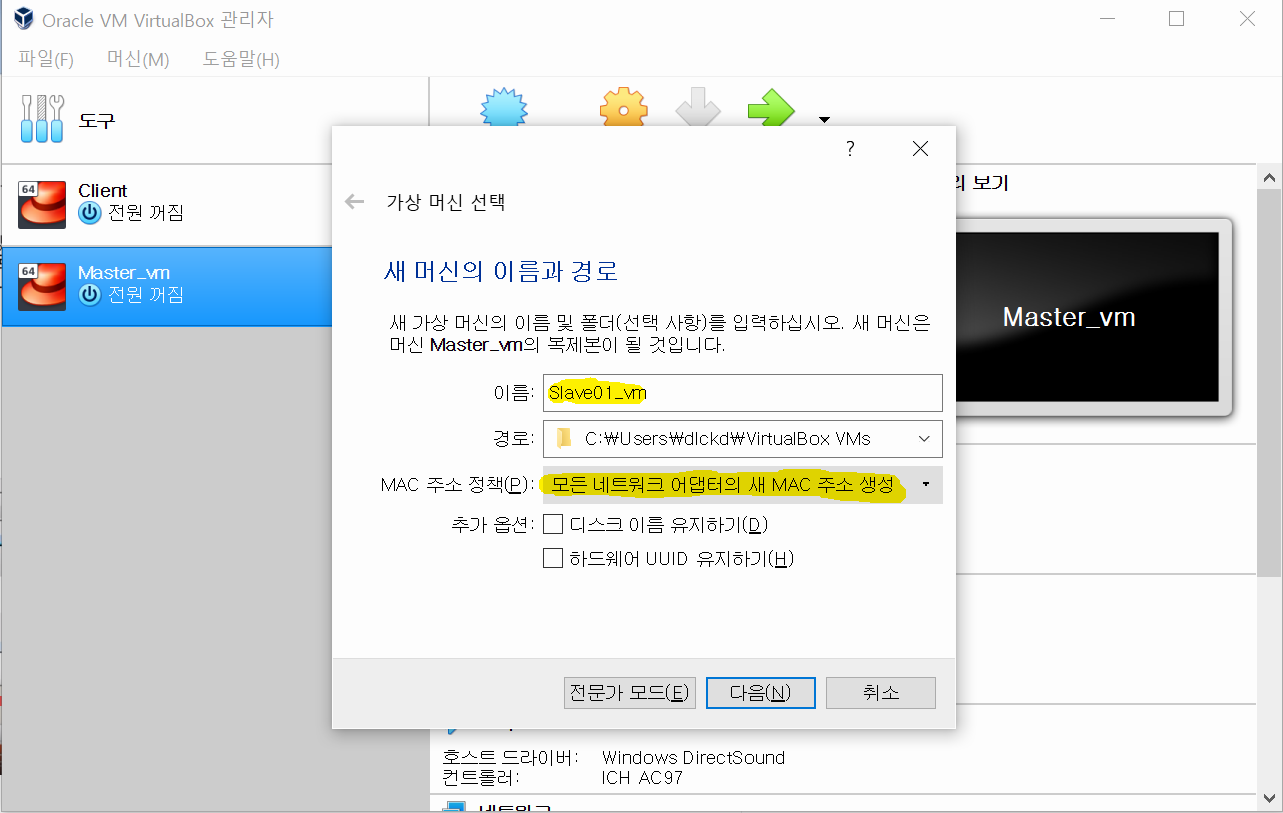
Task: Click the Tools (도구) label in sidebar
Action: (97, 120)
